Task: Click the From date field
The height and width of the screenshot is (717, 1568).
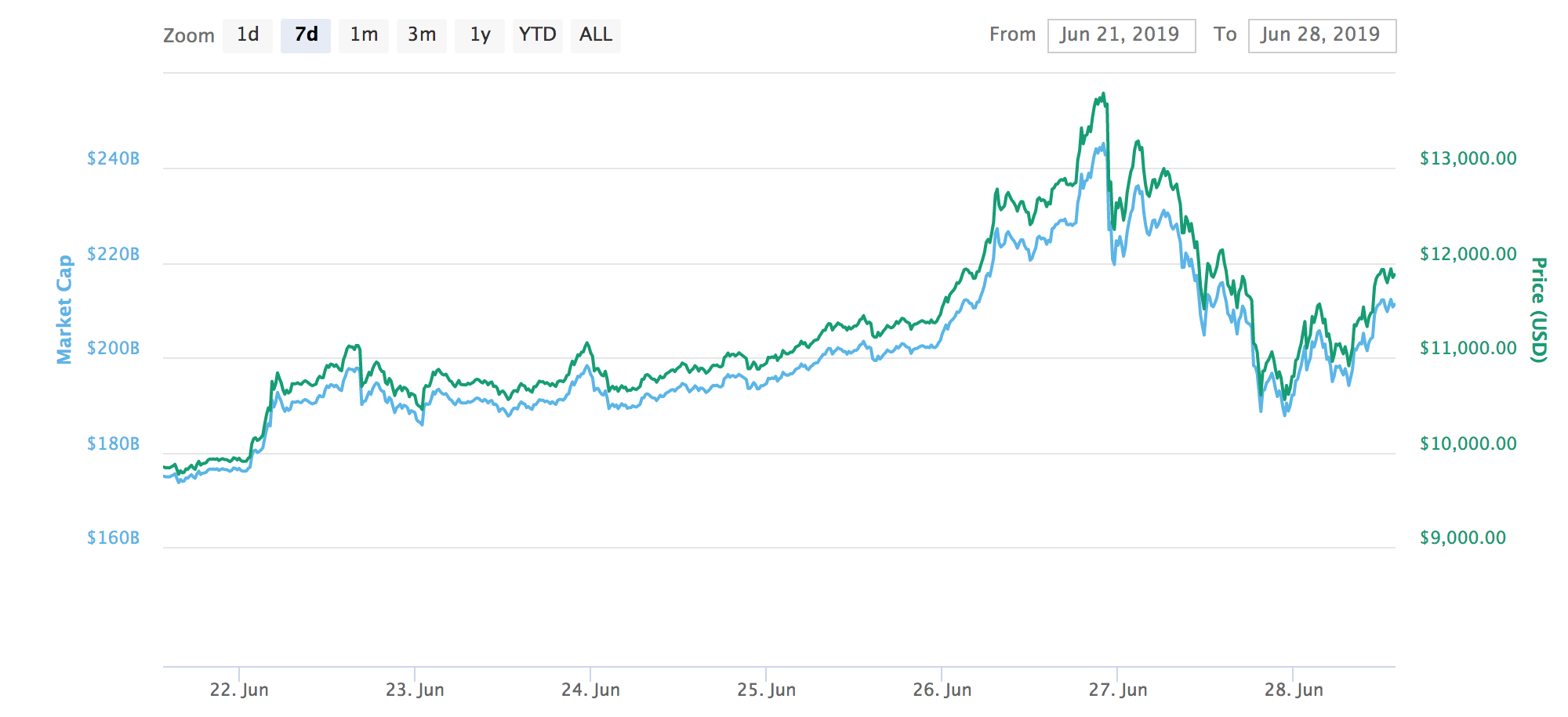Action: point(1121,35)
